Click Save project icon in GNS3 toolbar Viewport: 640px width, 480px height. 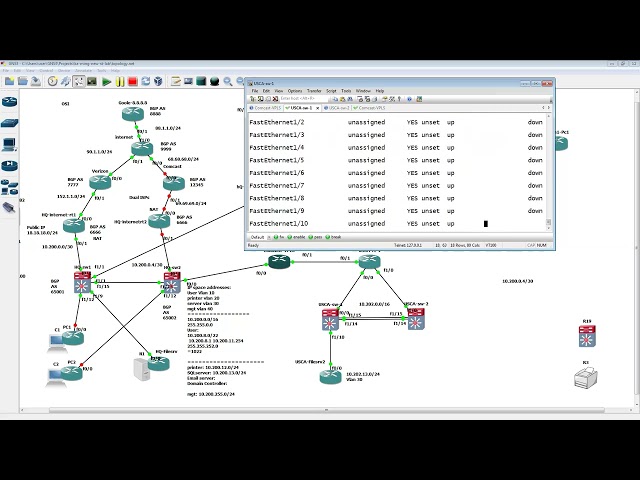36,81
